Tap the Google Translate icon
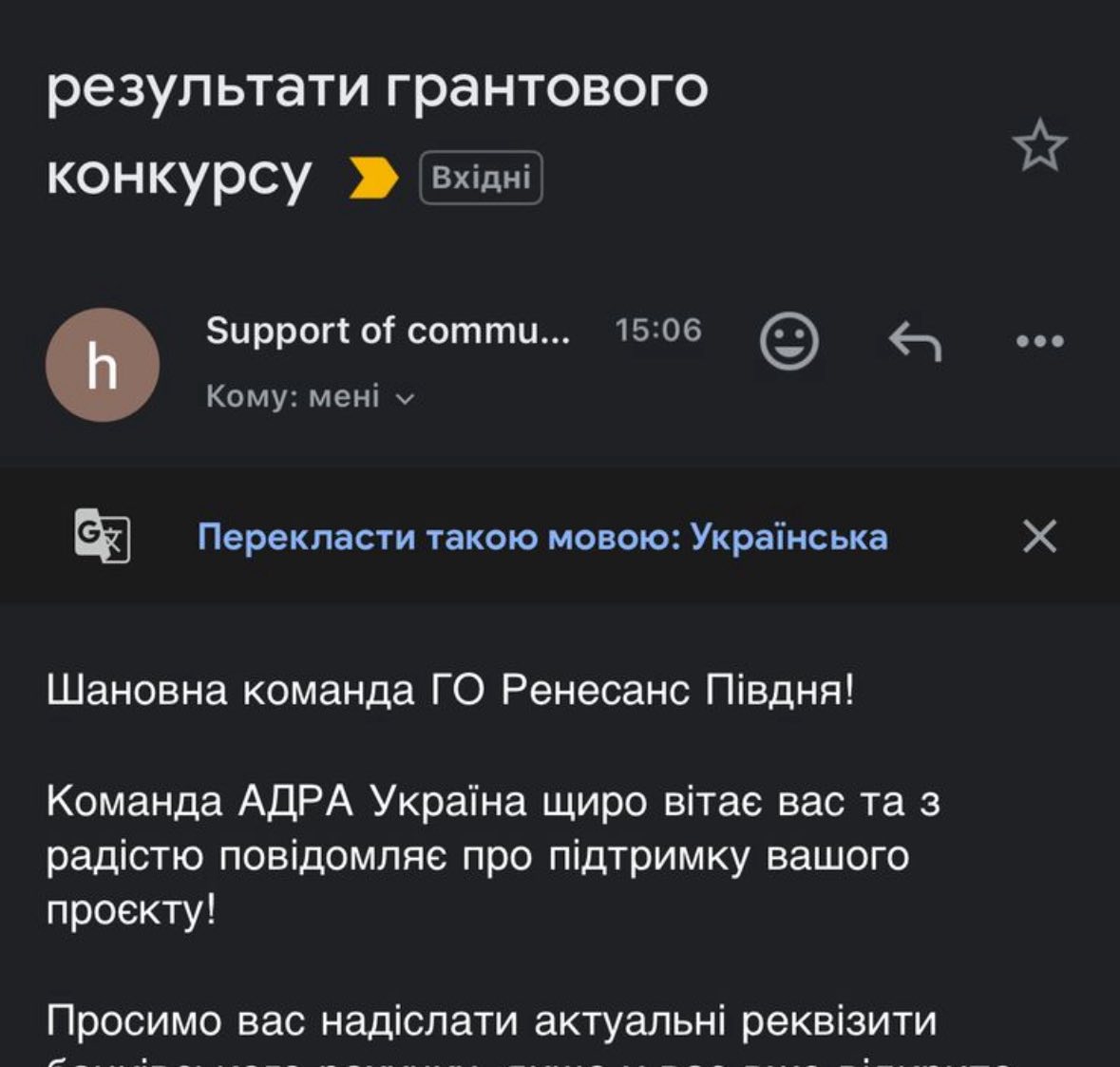 (x=102, y=537)
